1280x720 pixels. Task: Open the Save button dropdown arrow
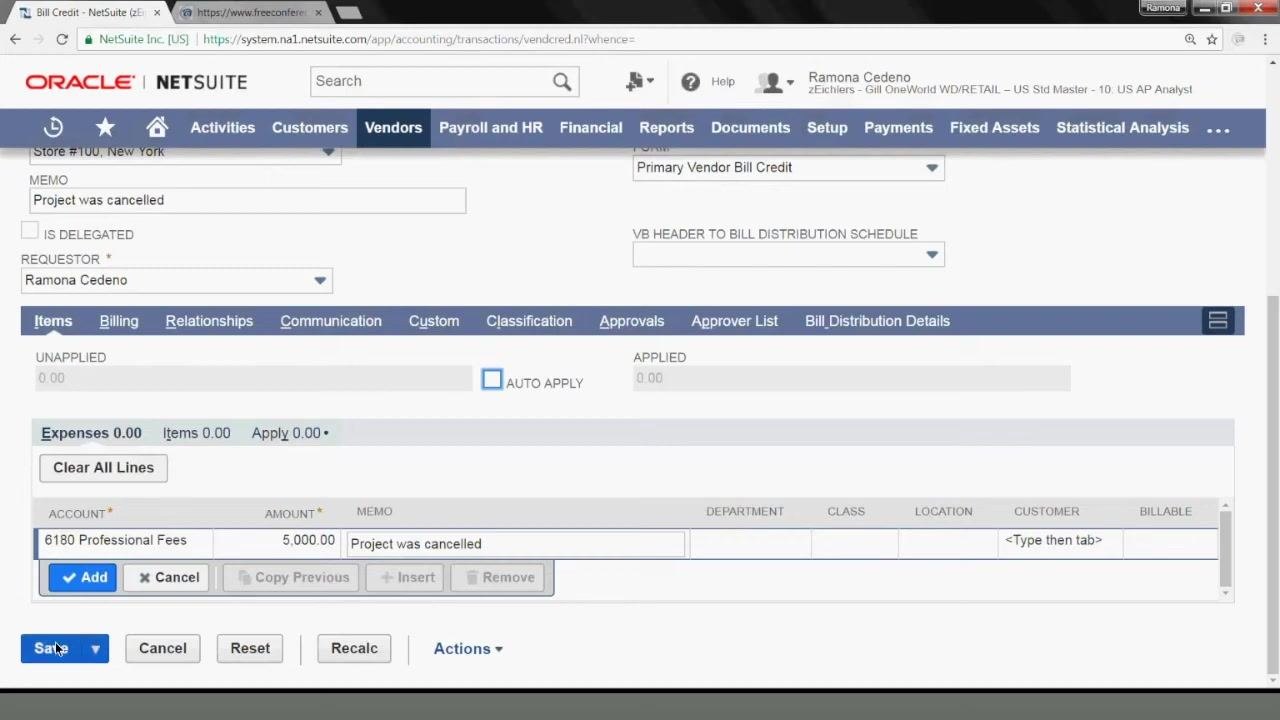pos(95,648)
